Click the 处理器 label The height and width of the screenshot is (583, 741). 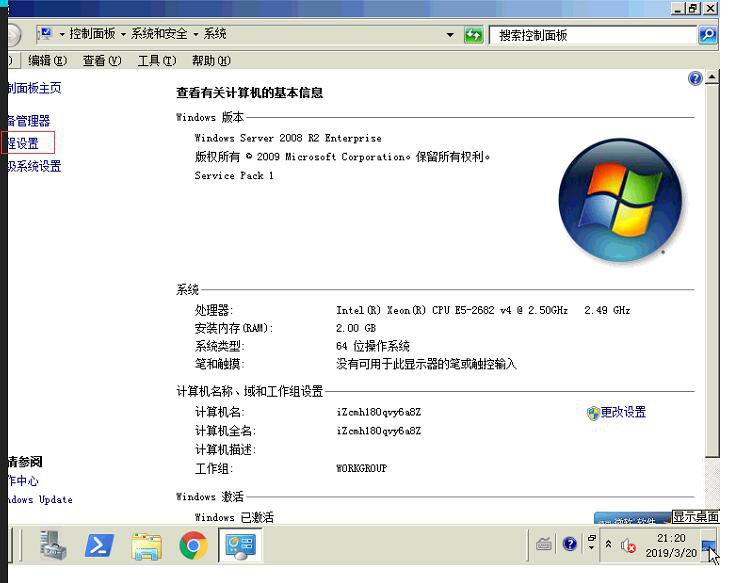(214, 310)
